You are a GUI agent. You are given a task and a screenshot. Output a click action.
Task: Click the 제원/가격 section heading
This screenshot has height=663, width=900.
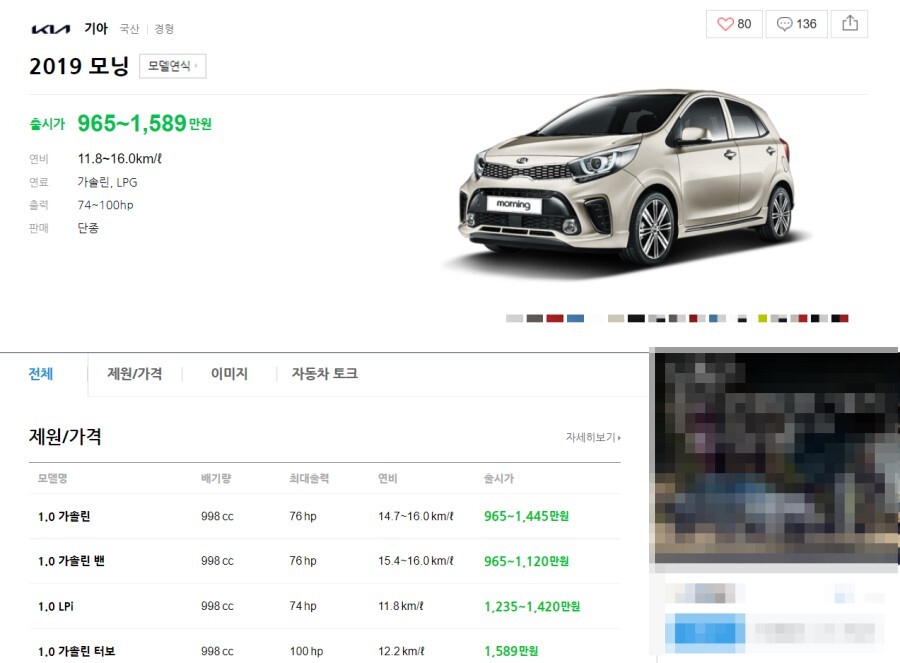click(65, 437)
